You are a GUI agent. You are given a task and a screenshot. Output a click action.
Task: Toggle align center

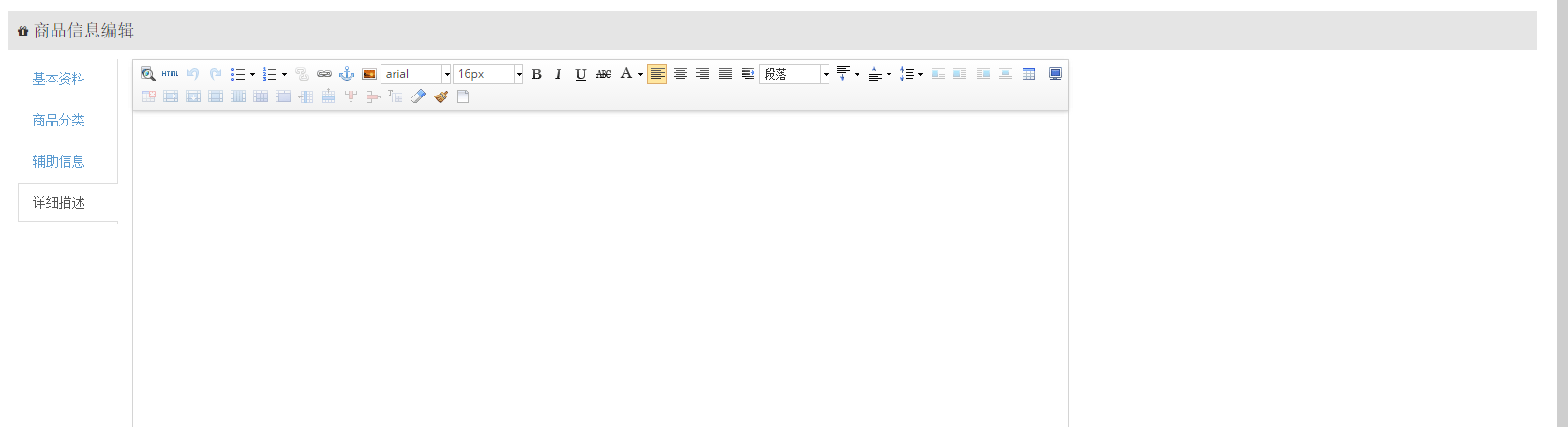(x=680, y=74)
